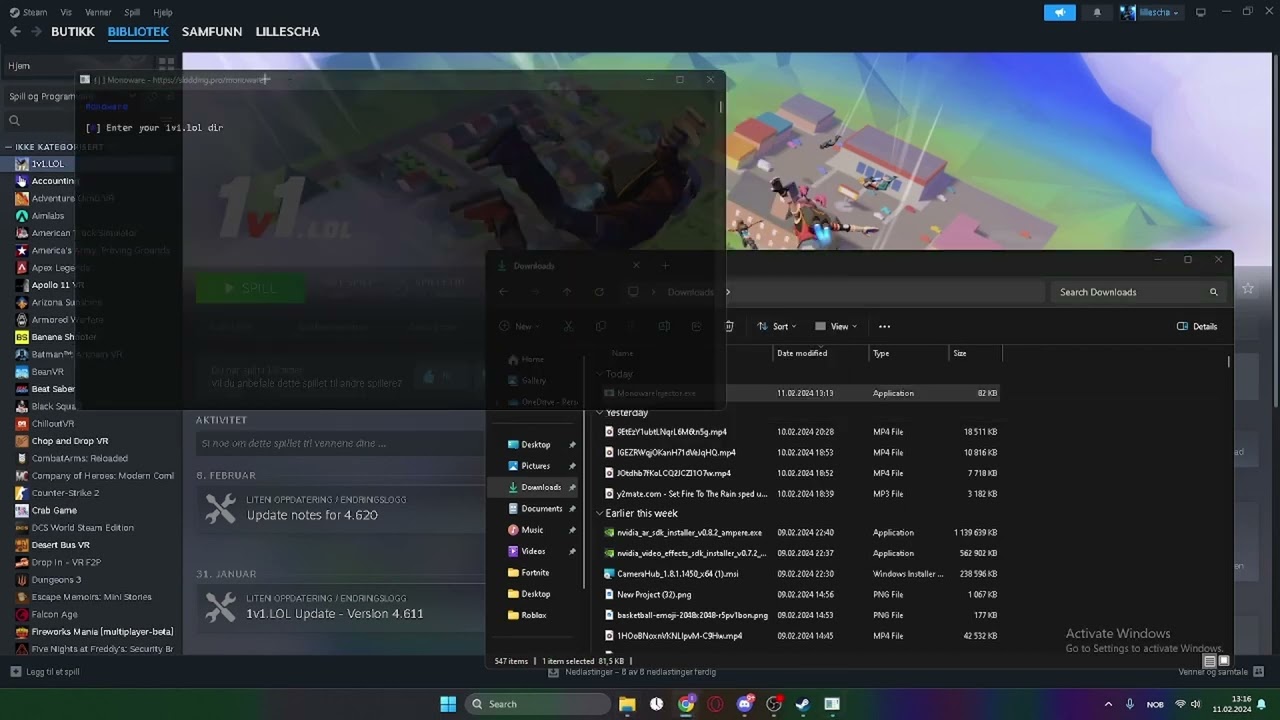The width and height of the screenshot is (1280, 720).
Task: Click the search magnifier in the Search Downloads box
Action: 1214,292
